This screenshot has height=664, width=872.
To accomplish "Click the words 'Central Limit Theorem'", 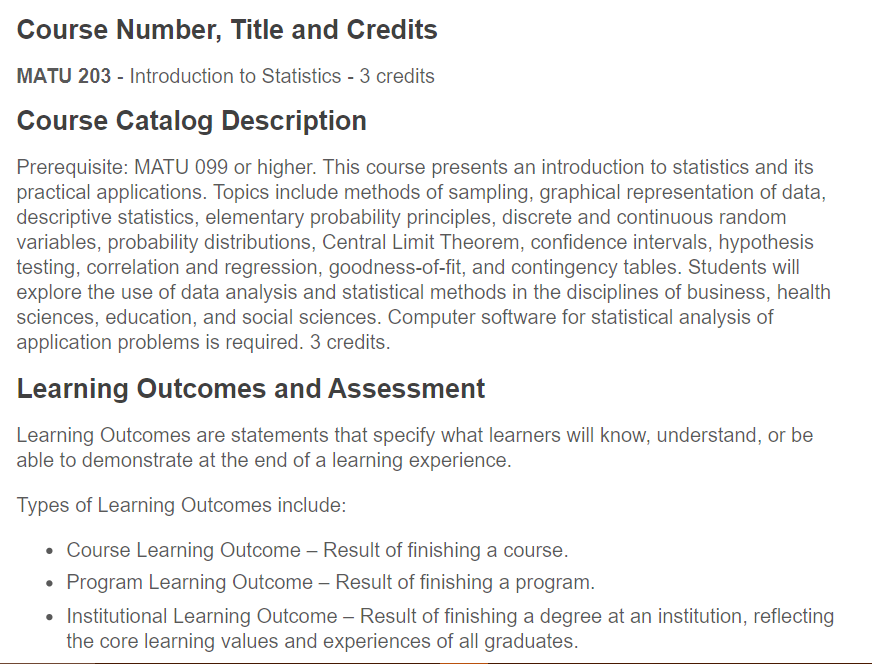I will [420, 242].
